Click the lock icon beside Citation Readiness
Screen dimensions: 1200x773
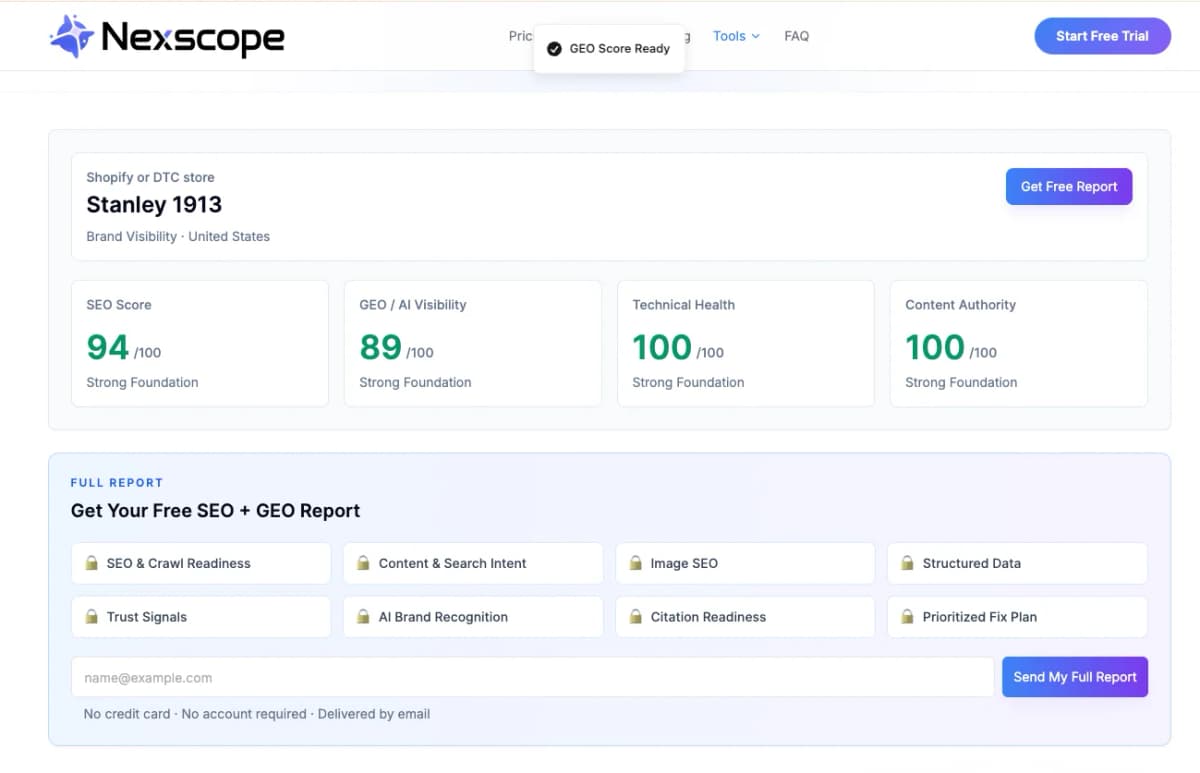(635, 617)
